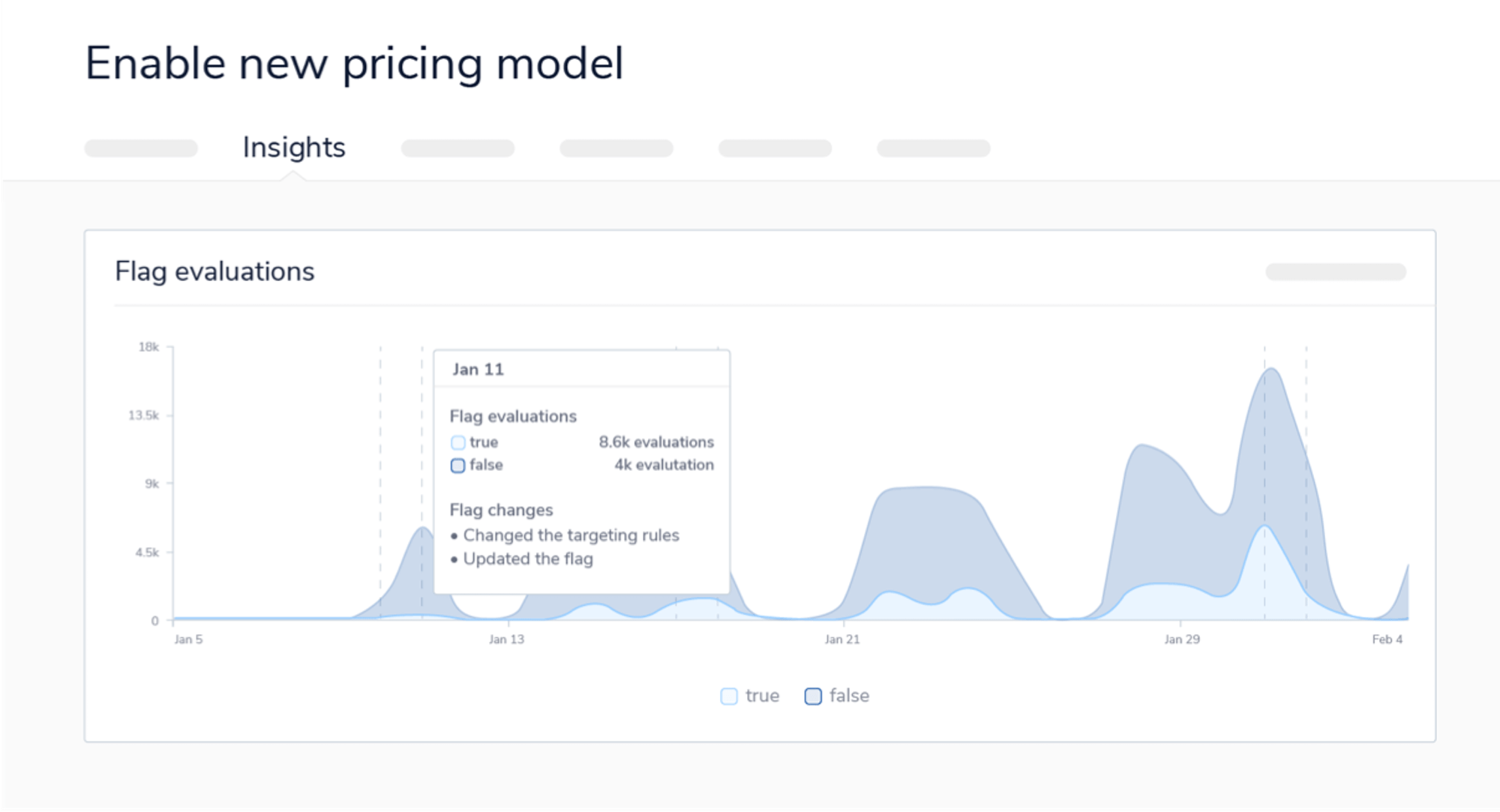Viewport: 1500px width, 812px height.
Task: Click the Feb 4 x-axis label
Action: pyautogui.click(x=1387, y=640)
